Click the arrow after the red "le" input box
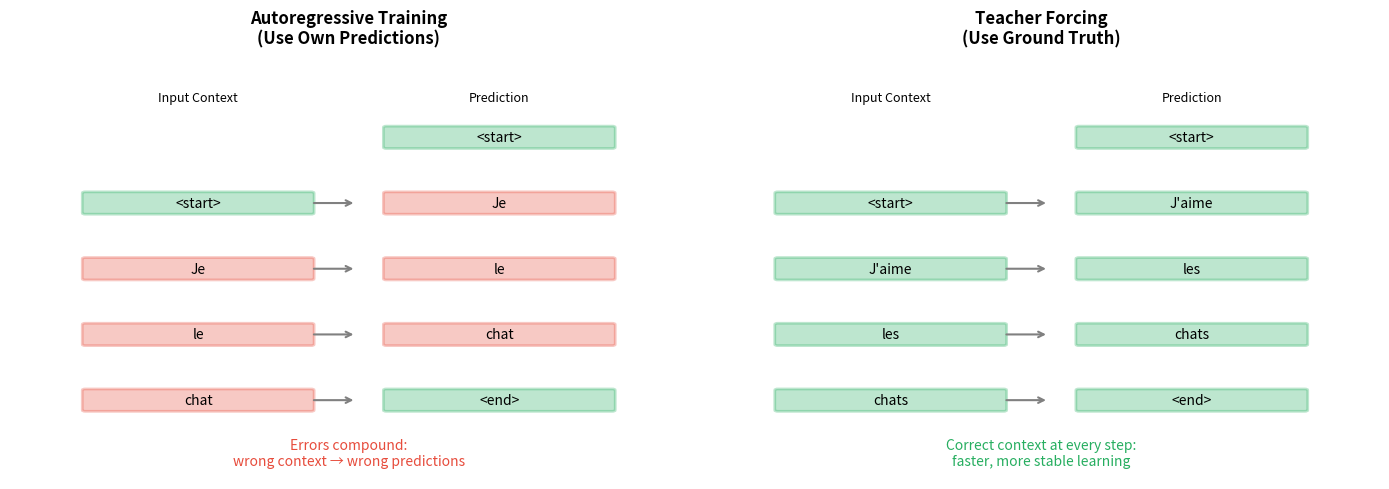The width and height of the screenshot is (1389, 489). pos(333,334)
